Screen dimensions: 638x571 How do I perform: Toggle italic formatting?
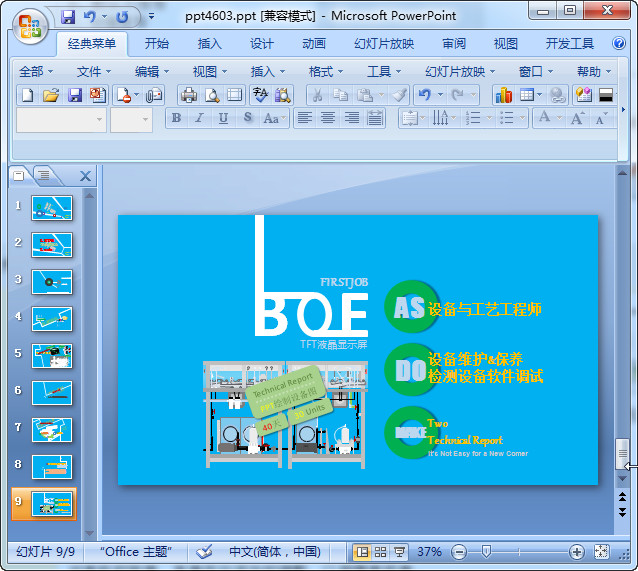(x=199, y=118)
